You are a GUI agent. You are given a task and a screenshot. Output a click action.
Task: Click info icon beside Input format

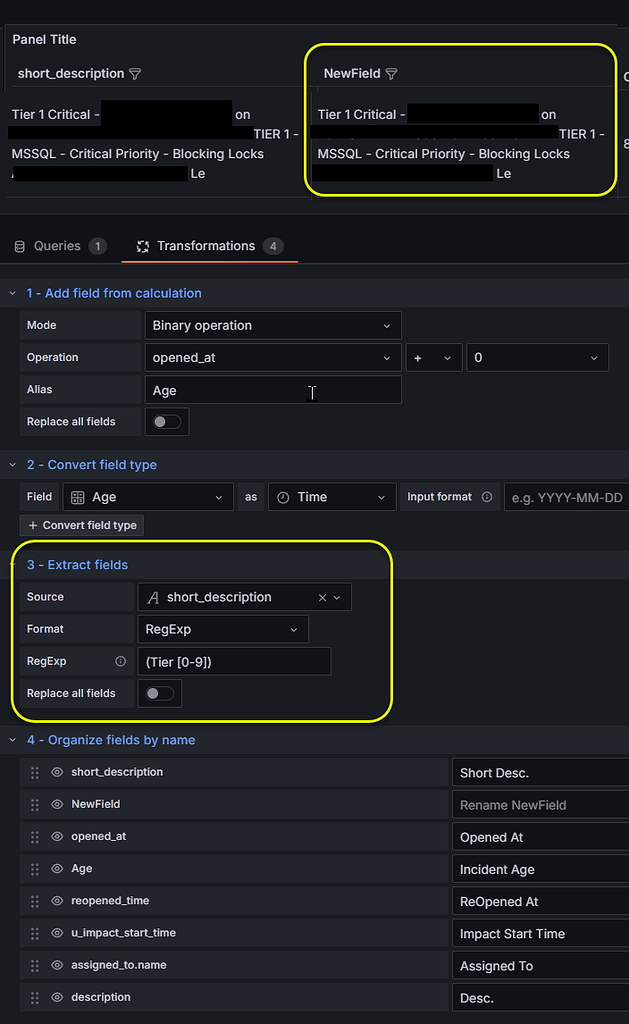pyautogui.click(x=487, y=497)
